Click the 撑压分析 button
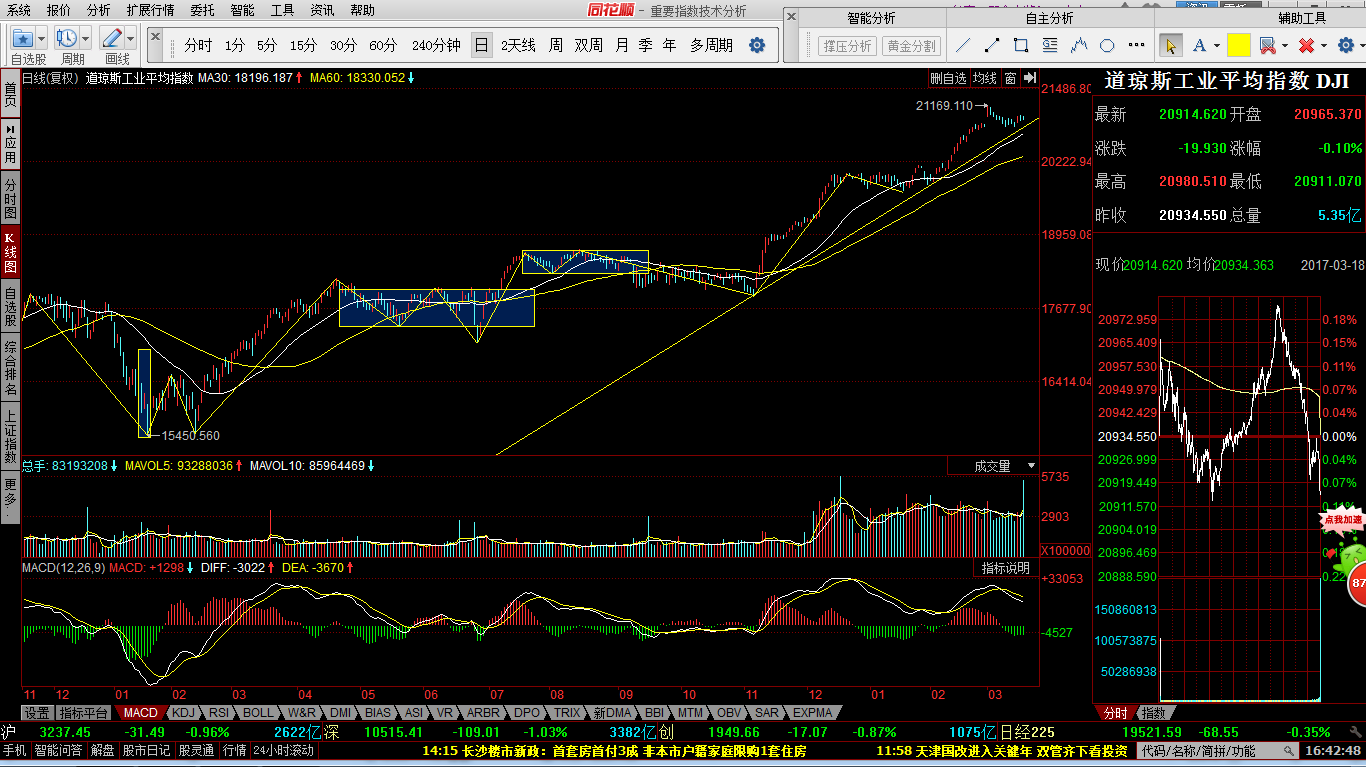This screenshot has width=1366, height=767. (847, 46)
